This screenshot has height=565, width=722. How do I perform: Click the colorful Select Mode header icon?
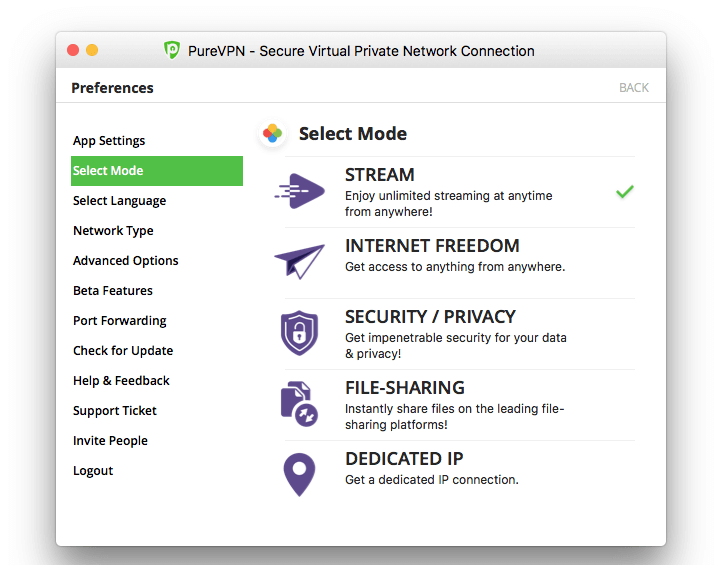pos(272,133)
